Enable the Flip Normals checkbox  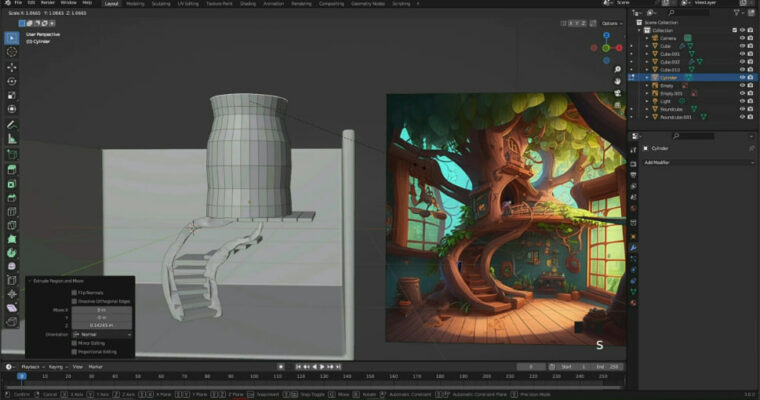tap(74, 292)
